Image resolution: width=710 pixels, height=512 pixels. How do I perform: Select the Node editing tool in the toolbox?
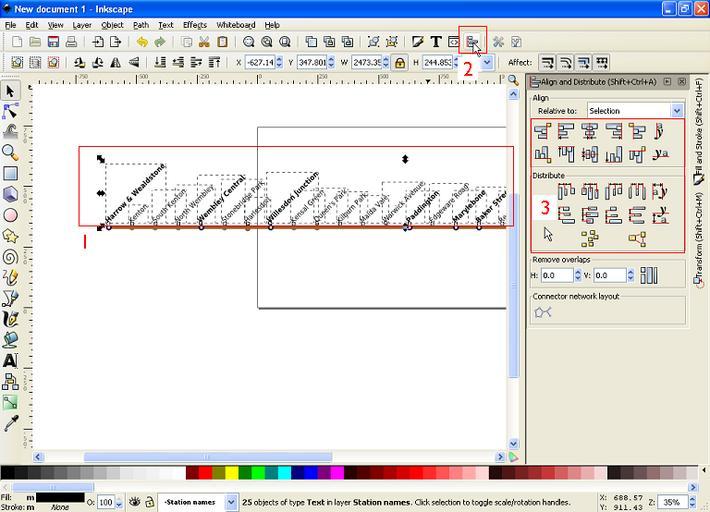(10, 111)
